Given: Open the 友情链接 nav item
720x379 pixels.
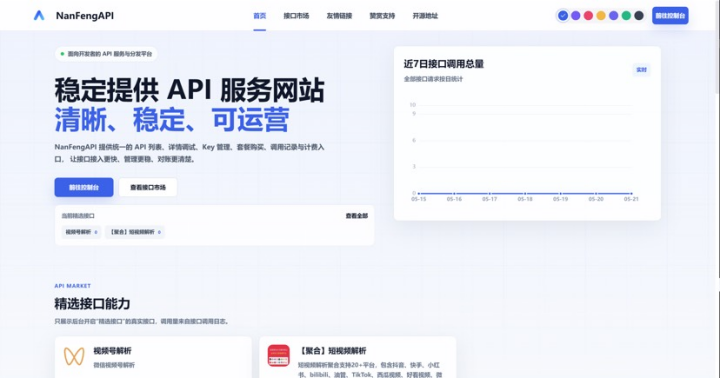Looking at the screenshot, I should (339, 16).
